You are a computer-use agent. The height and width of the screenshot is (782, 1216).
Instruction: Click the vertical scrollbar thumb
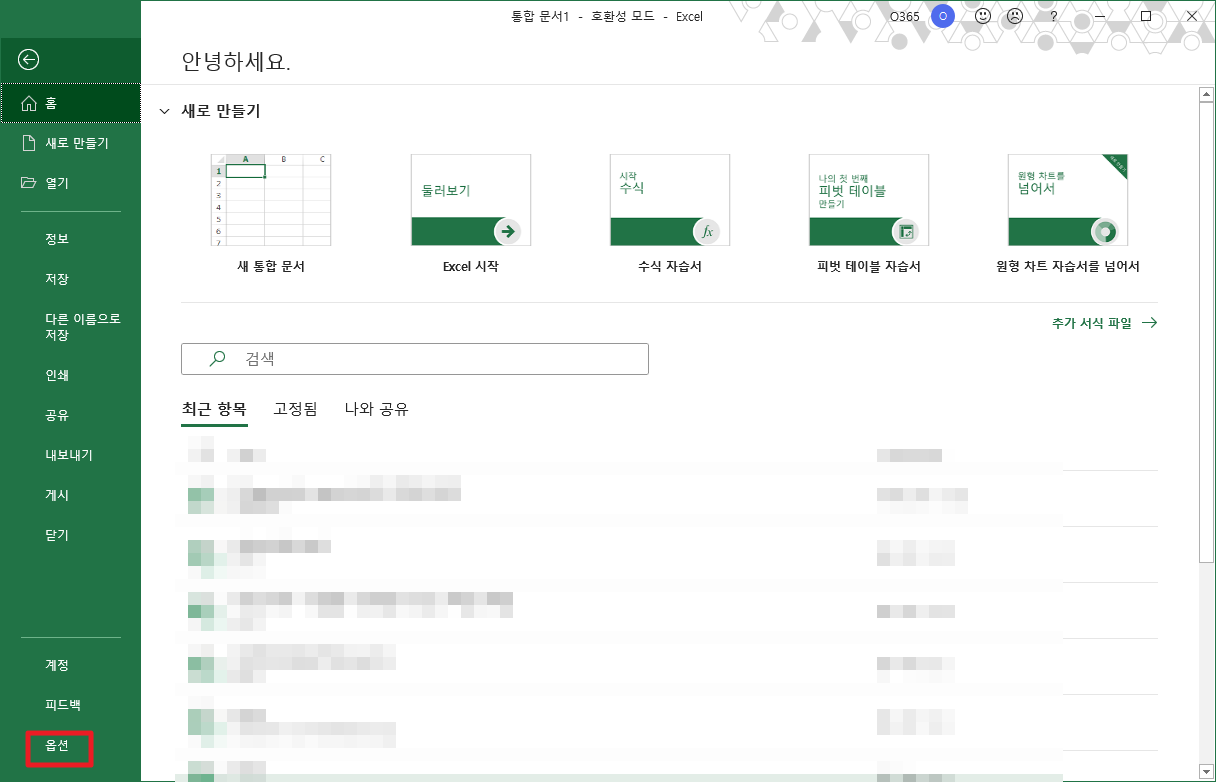point(1206,333)
